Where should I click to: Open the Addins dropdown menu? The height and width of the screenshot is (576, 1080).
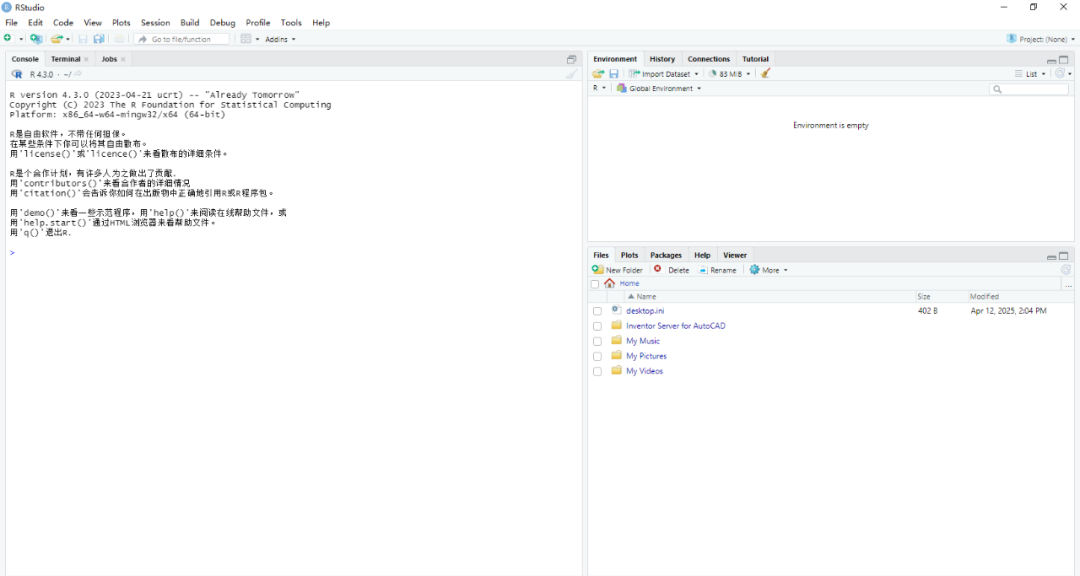(x=280, y=39)
